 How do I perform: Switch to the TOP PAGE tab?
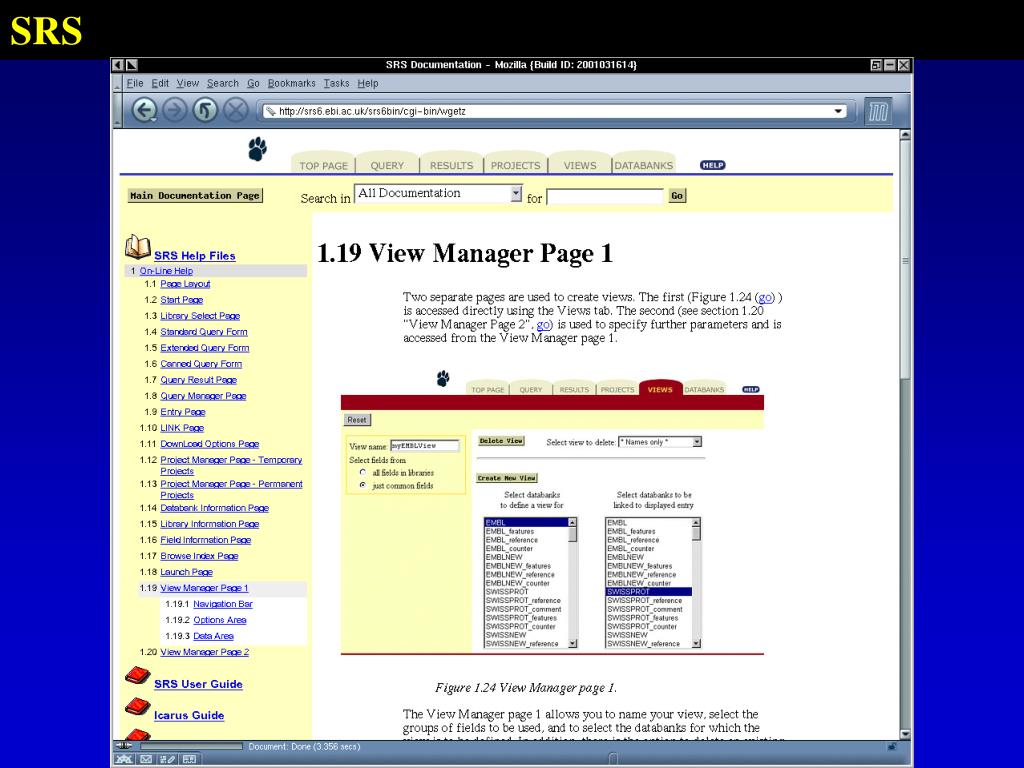pos(323,165)
